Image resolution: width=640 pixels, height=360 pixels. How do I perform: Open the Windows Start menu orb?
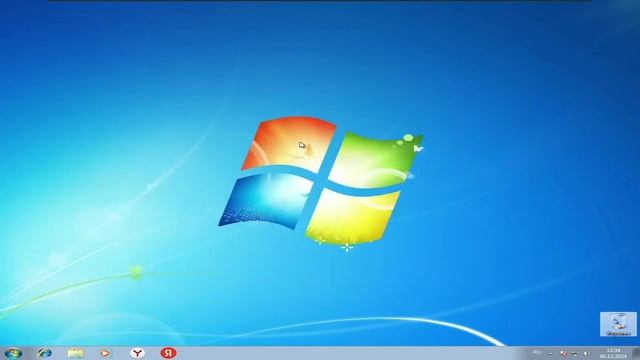(x=13, y=353)
